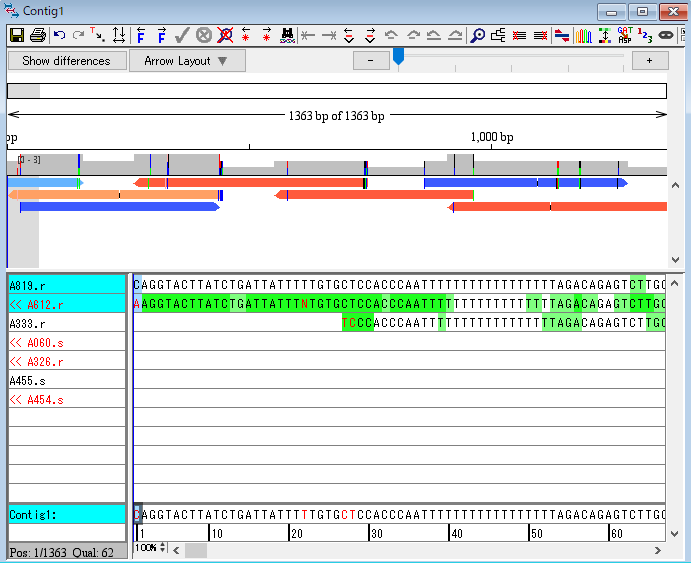Click the 1,000 bp ruler marker
Image resolution: width=691 pixels, height=563 pixels.
click(492, 137)
